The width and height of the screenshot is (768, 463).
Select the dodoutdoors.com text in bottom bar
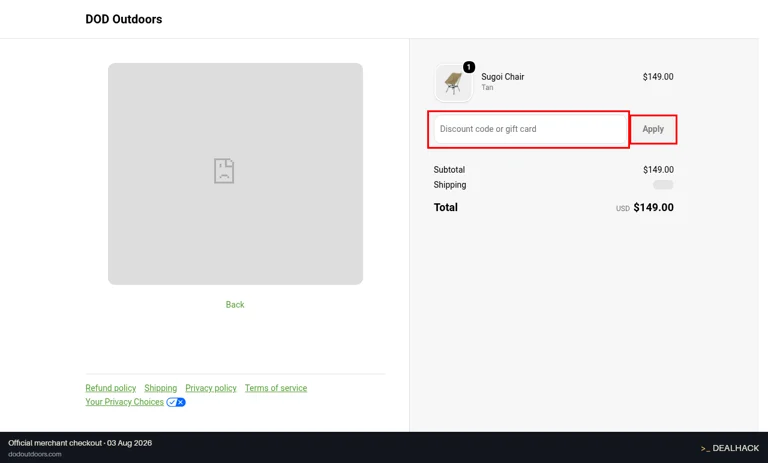point(35,454)
